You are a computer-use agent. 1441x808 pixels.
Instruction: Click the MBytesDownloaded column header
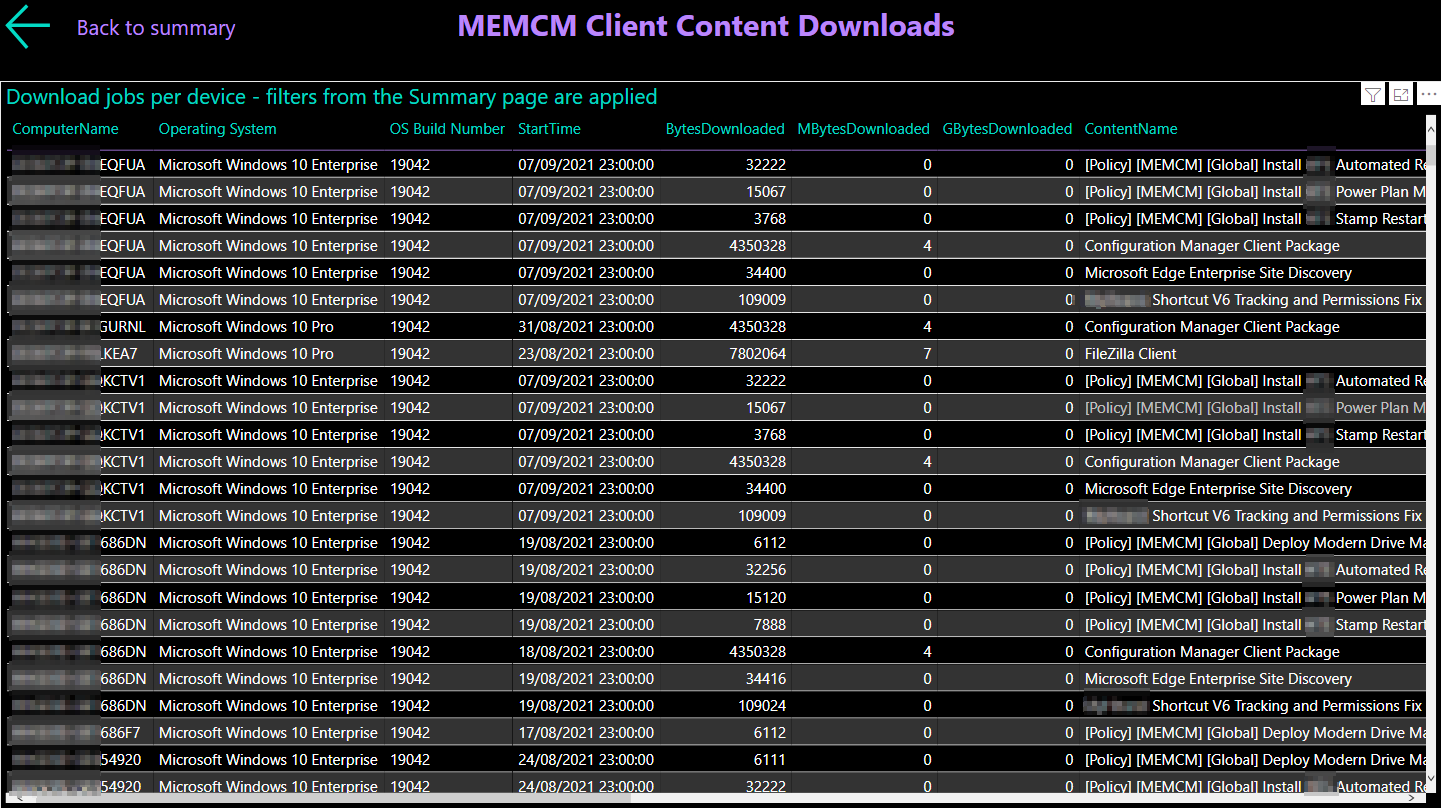[x=863, y=129]
